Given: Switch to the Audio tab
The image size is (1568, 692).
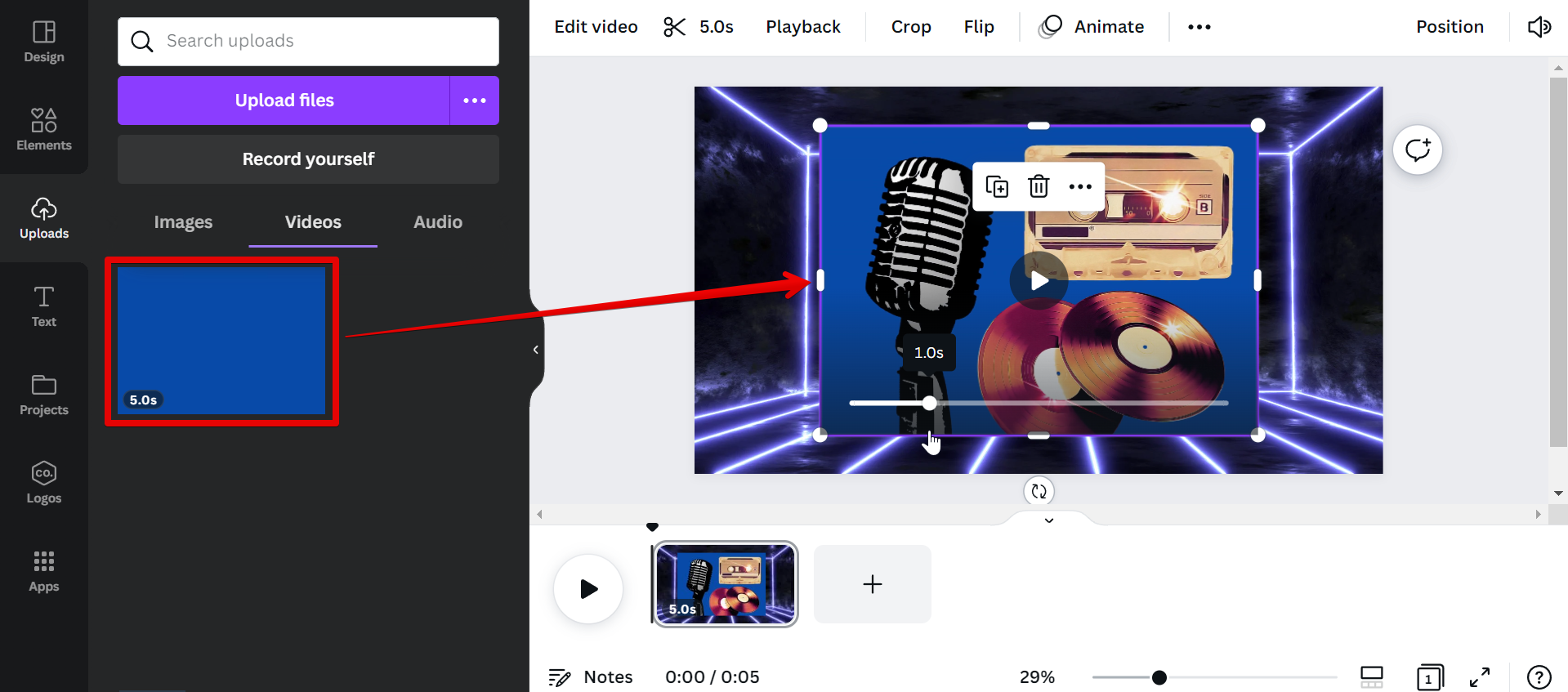Looking at the screenshot, I should coord(437,222).
